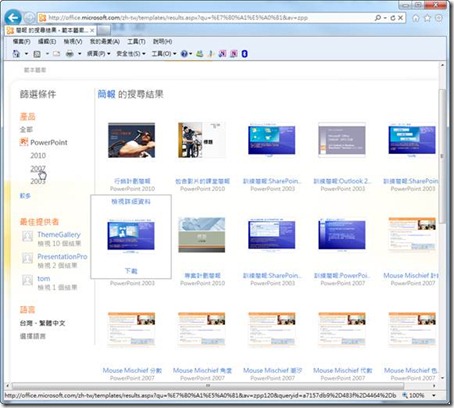Viewport: 454px width, 408px height.
Task: Open 訓練簡報:Outlook template thumbnail
Action: 342,140
